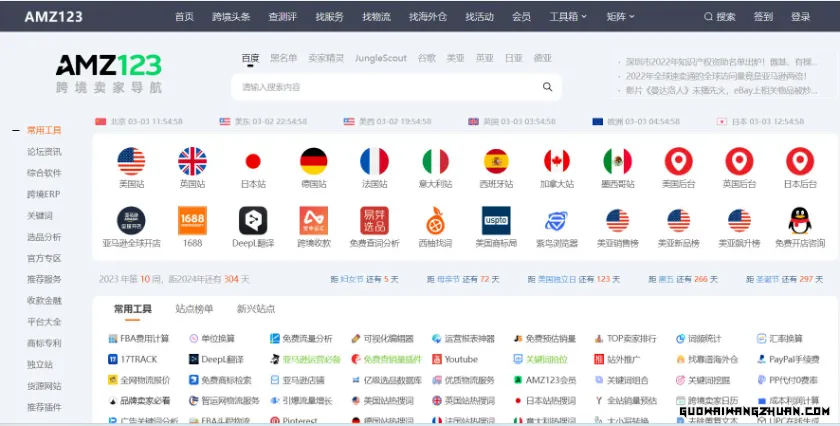Open the 美国后台 red pin icon
This screenshot has height=426, width=840.
679,161
